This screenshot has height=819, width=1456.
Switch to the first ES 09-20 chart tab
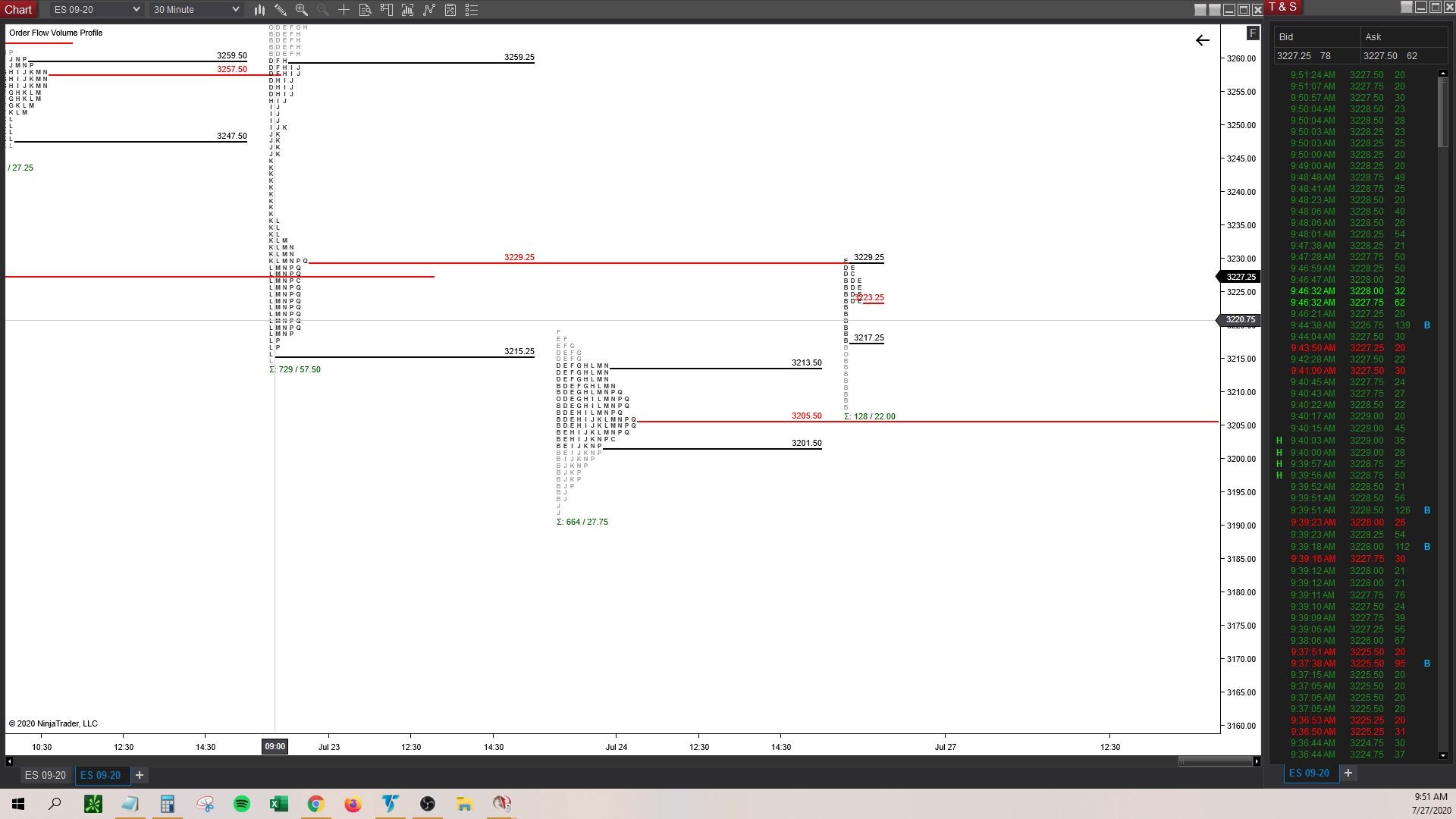point(45,775)
